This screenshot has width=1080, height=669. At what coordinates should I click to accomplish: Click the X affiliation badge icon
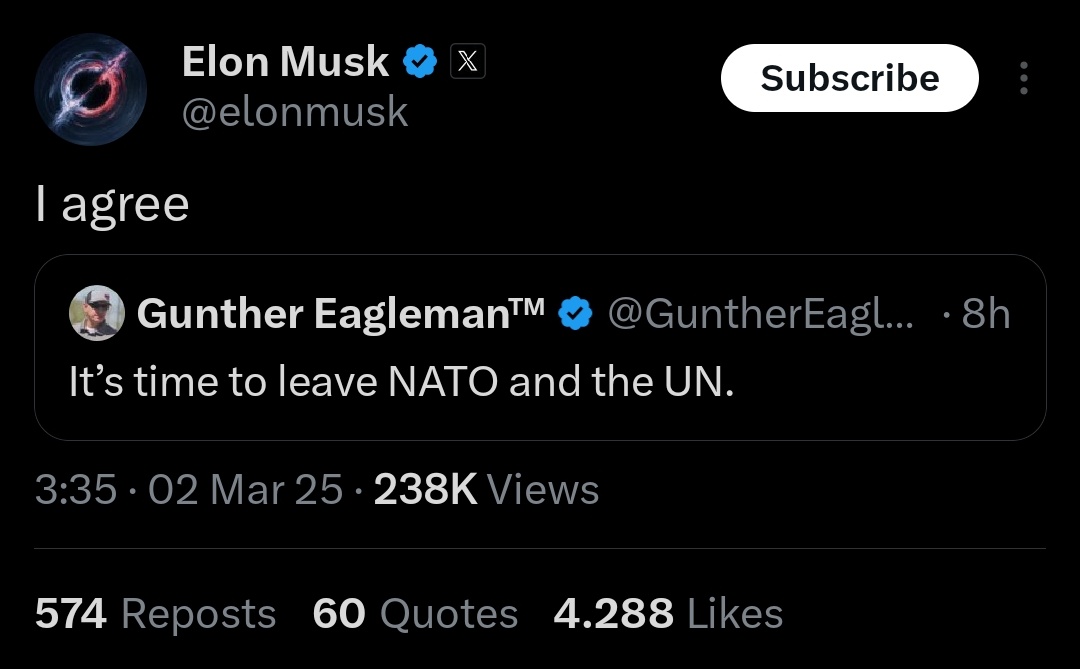(468, 61)
